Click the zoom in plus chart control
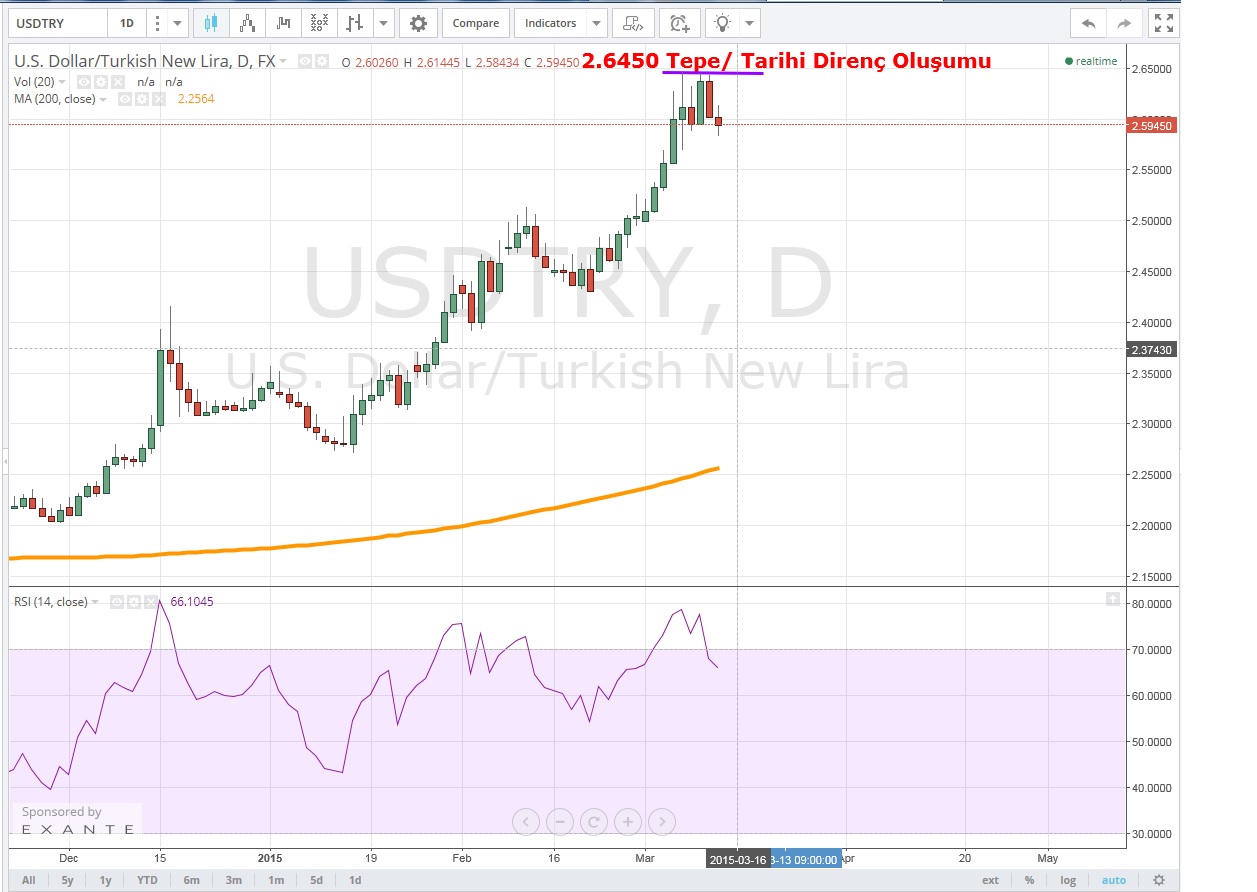Screen dimensions: 1257x892 [627, 823]
